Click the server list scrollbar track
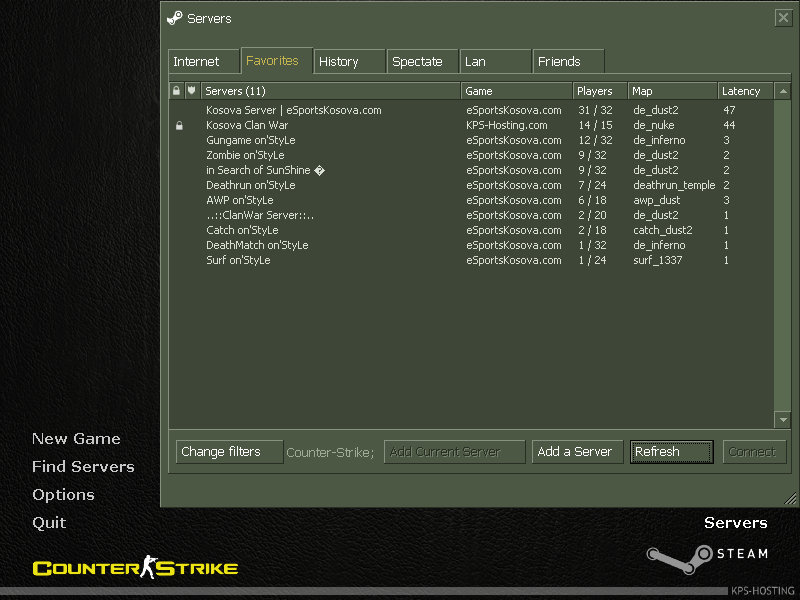The height and width of the screenshot is (600, 800). click(783, 255)
